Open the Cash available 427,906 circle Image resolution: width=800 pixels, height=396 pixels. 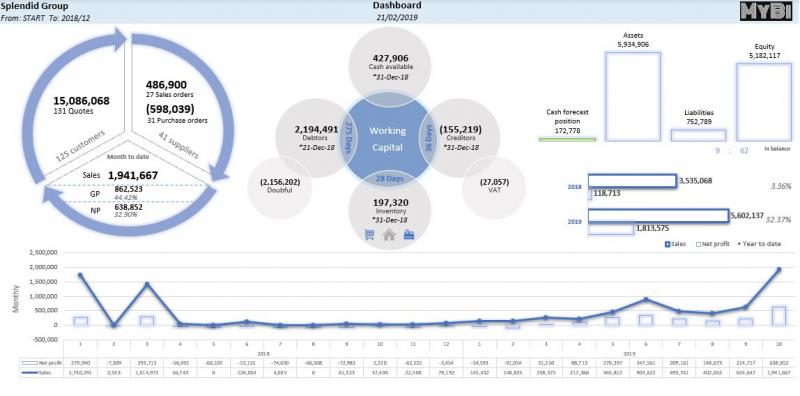(390, 67)
